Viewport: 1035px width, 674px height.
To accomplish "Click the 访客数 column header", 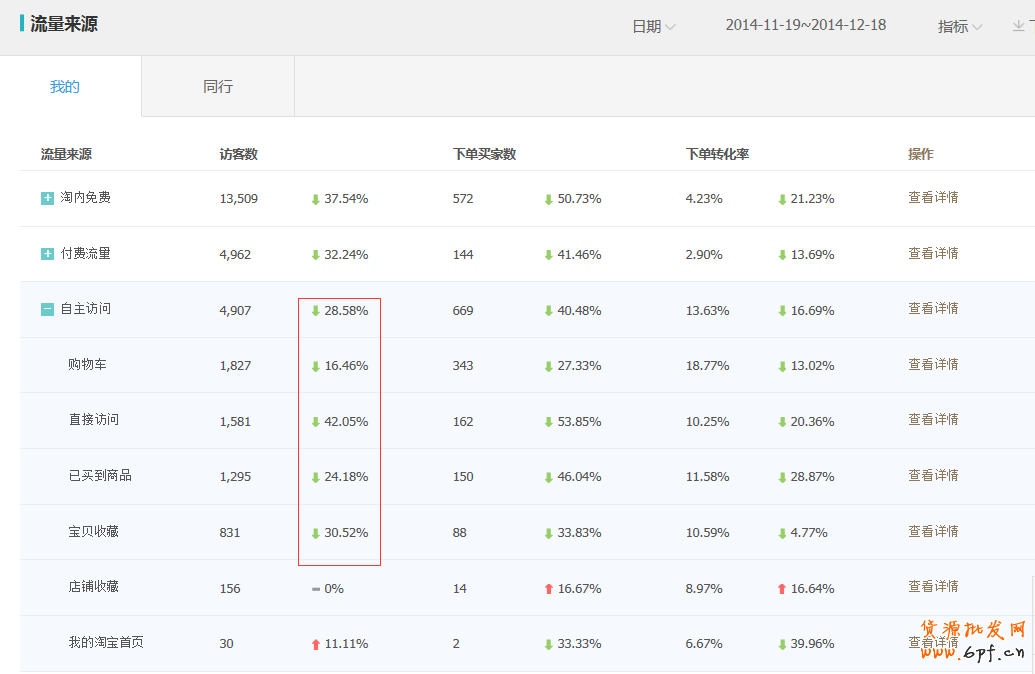I will [x=239, y=154].
